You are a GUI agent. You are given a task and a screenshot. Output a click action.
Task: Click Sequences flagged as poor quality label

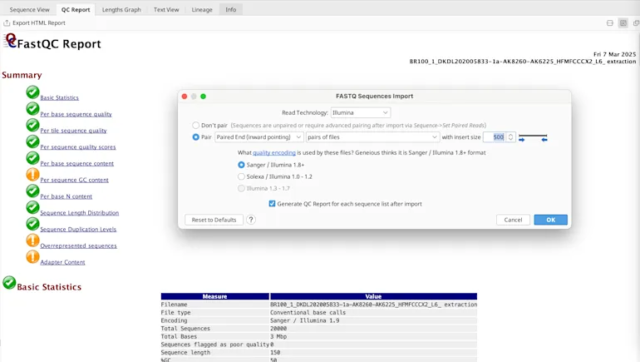point(215,344)
